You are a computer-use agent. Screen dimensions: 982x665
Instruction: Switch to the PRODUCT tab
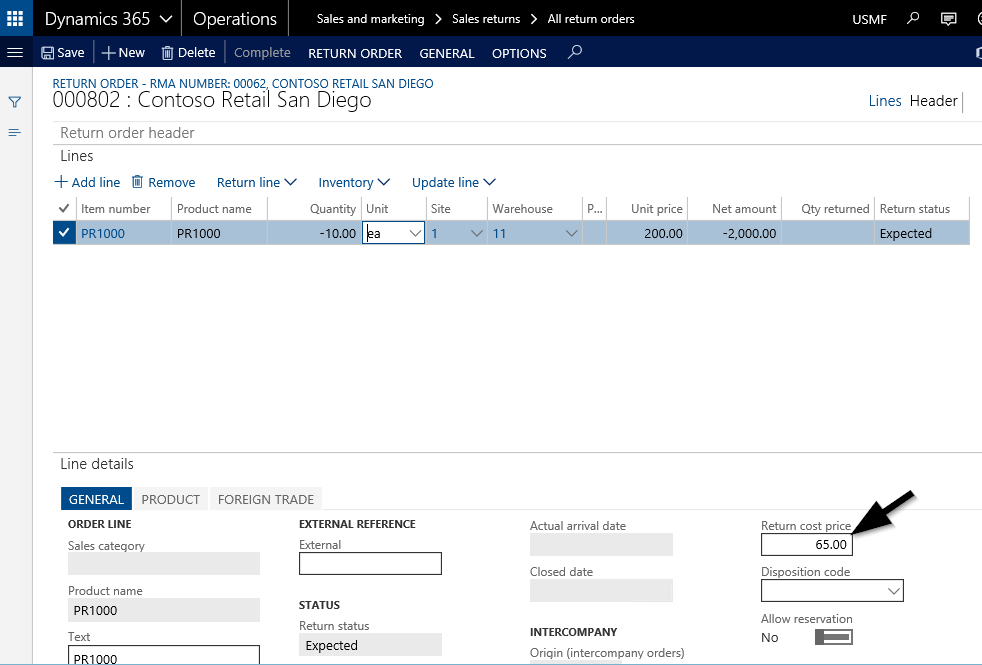coord(171,499)
